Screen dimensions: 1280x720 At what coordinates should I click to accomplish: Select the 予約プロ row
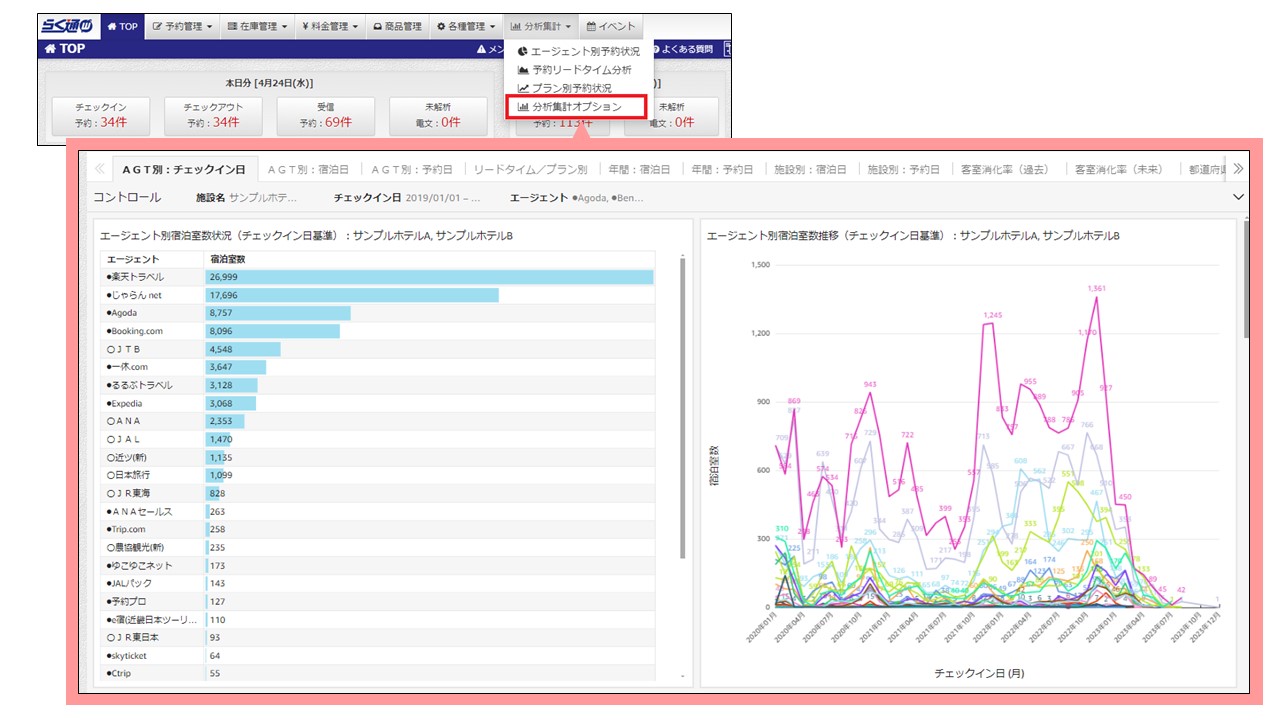click(378, 601)
